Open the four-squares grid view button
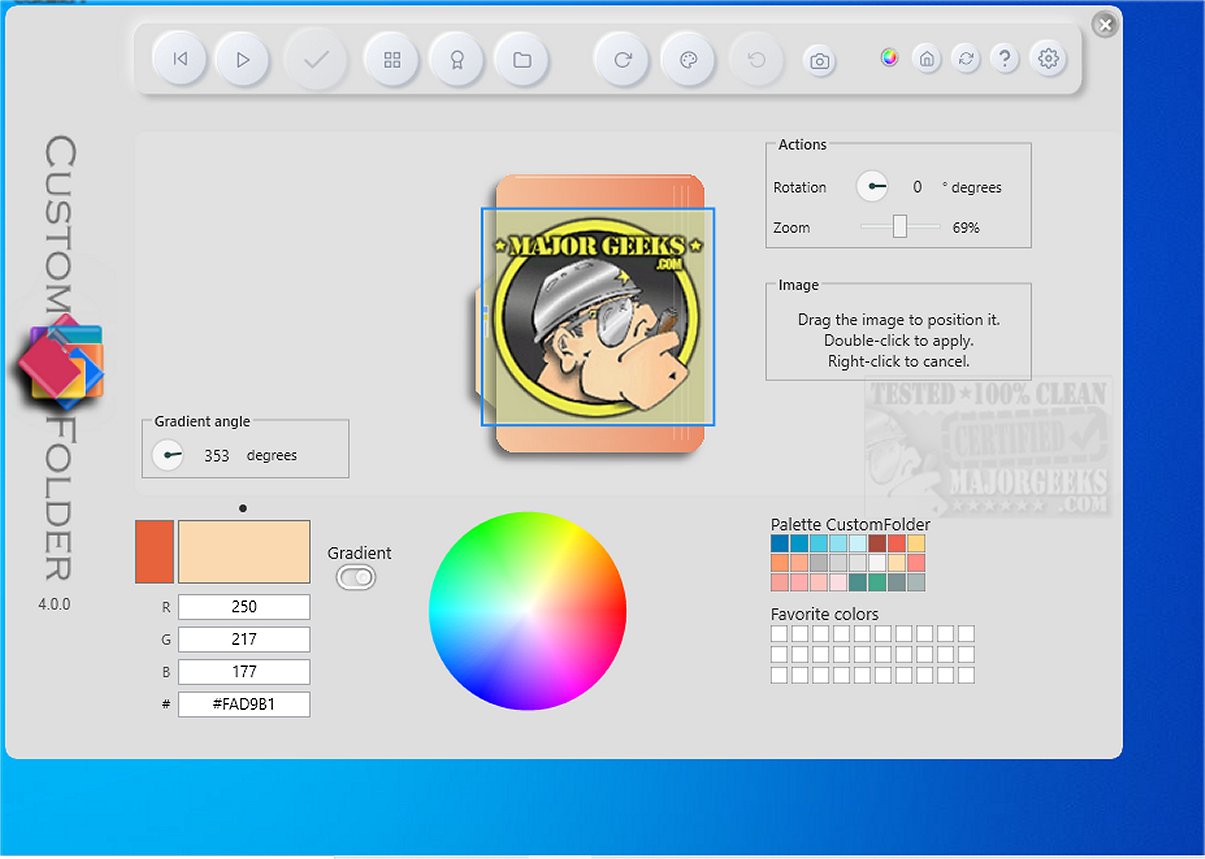Viewport: 1205px width, 859px height. tap(392, 60)
